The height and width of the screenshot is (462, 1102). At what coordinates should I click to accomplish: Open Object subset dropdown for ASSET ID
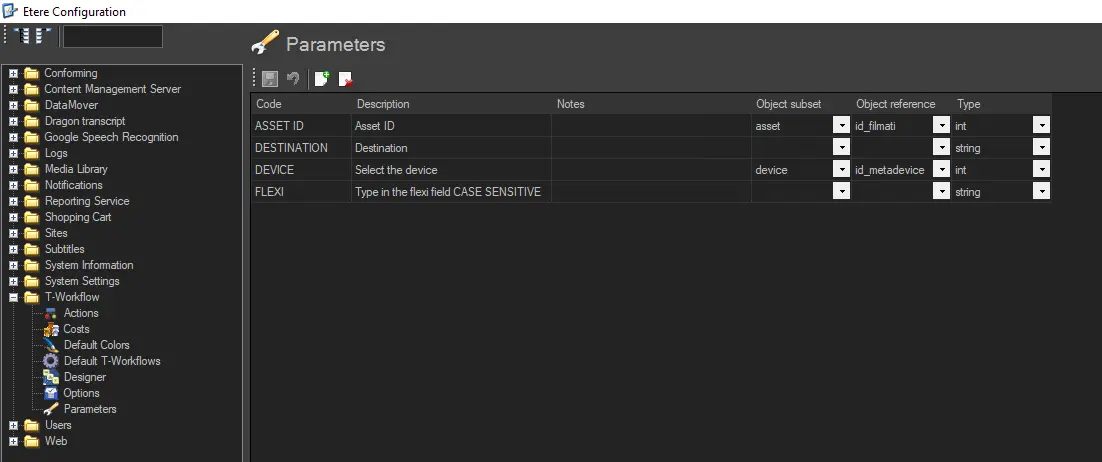coord(840,126)
